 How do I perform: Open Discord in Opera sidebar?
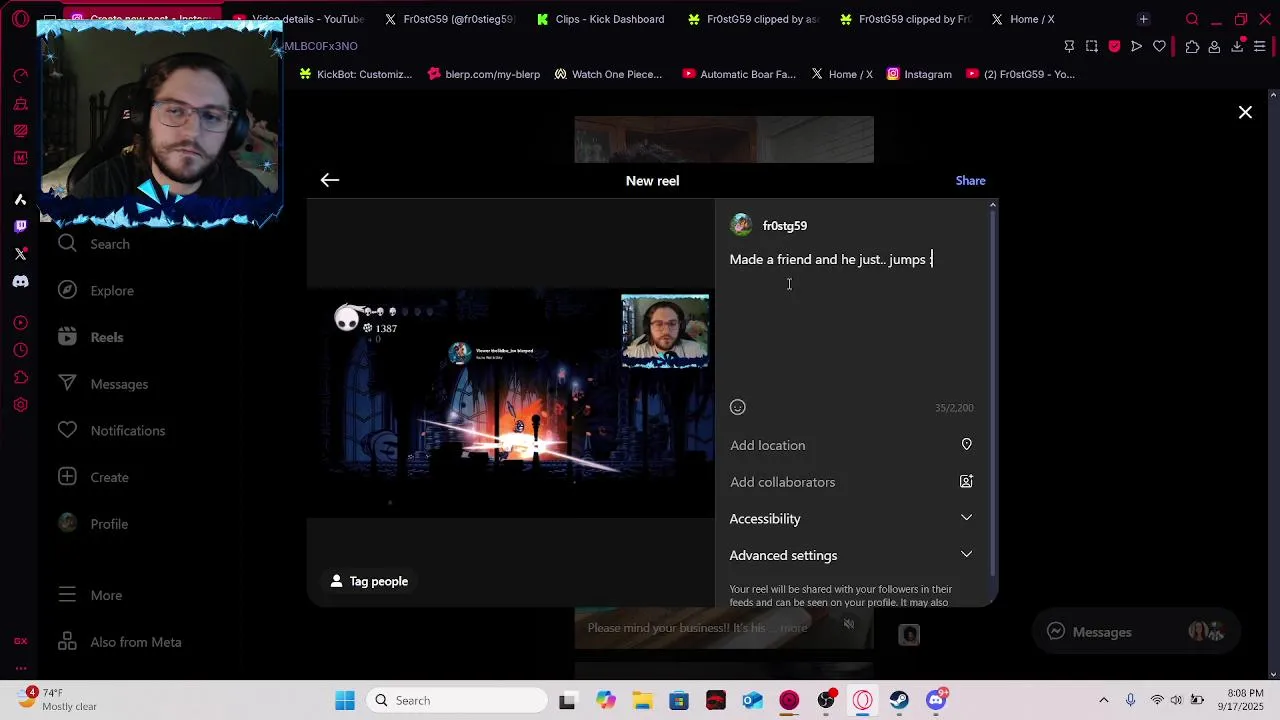click(20, 282)
